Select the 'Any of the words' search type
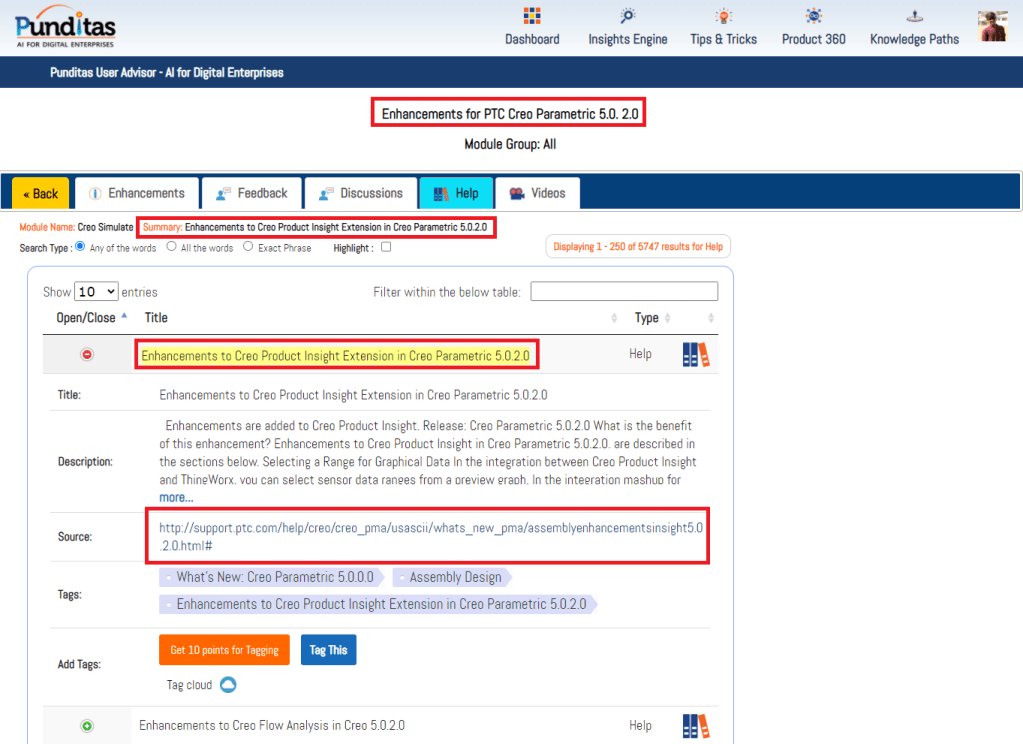1023x744 pixels. pyautogui.click(x=81, y=247)
